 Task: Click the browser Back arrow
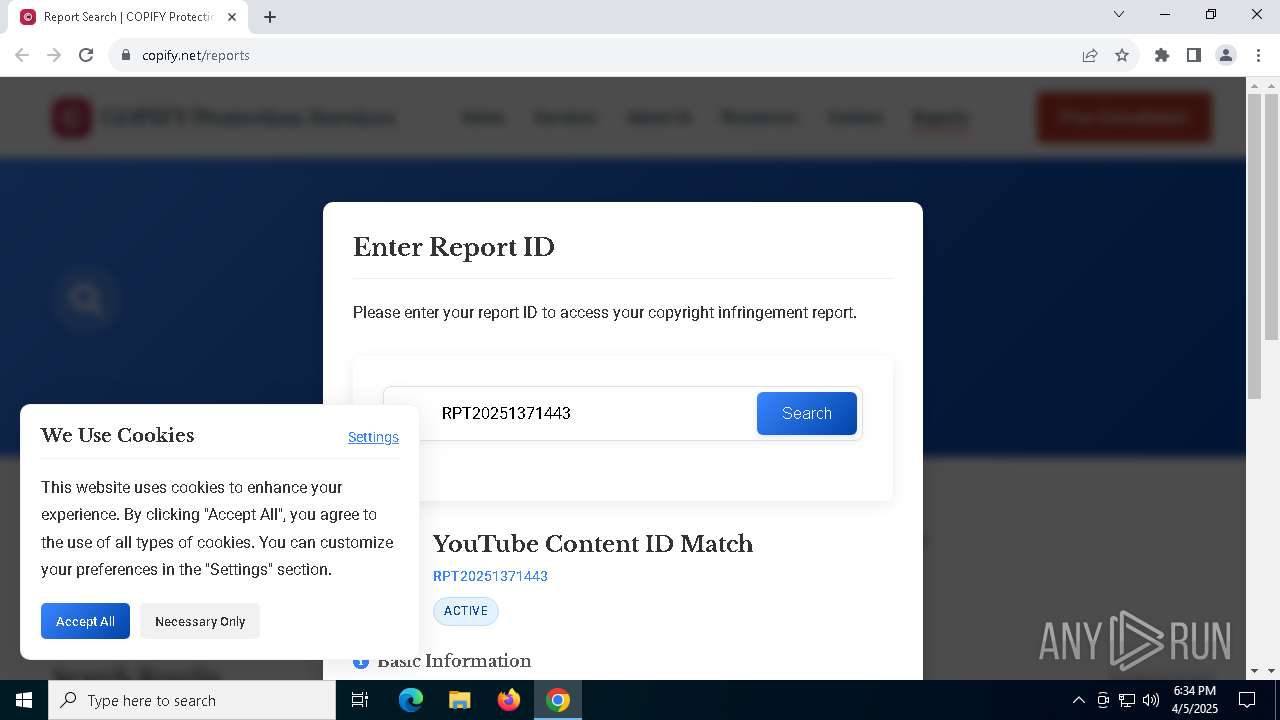coord(22,55)
